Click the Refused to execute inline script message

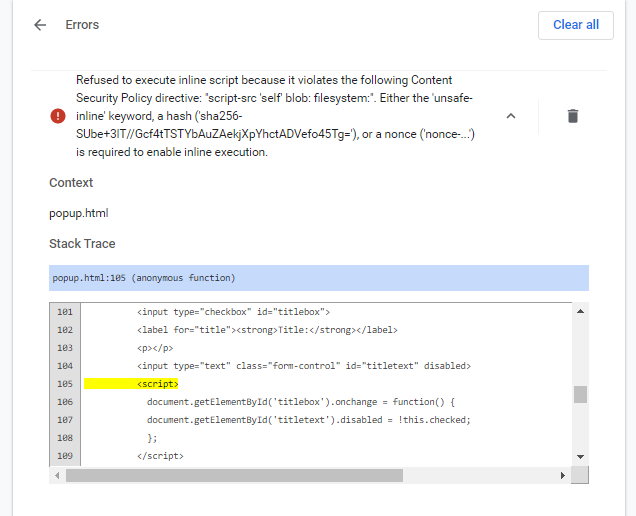pos(275,116)
